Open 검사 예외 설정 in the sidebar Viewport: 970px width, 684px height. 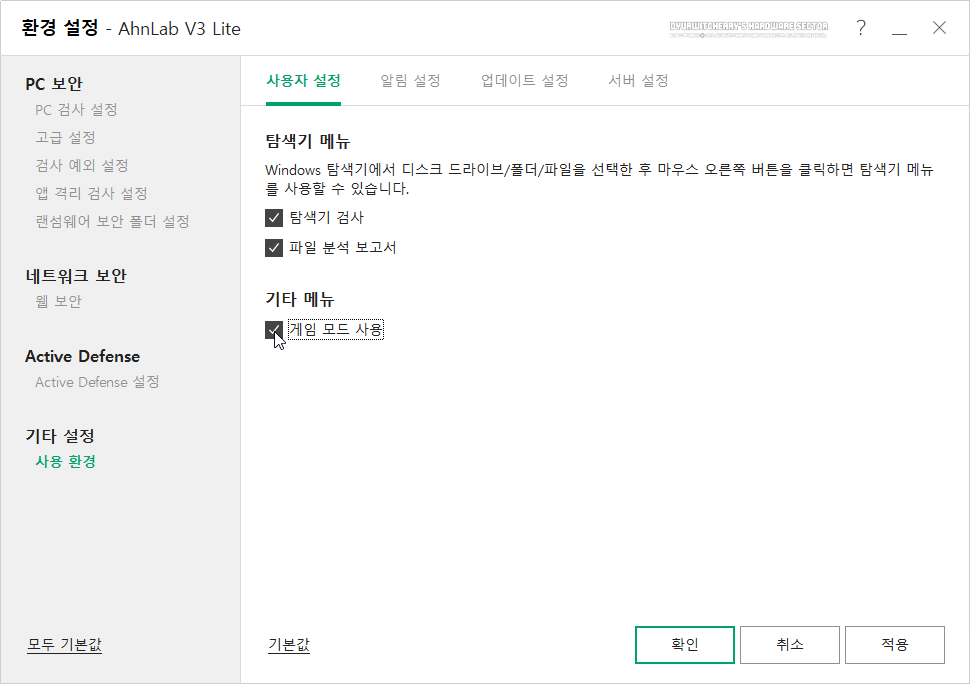click(x=82, y=165)
